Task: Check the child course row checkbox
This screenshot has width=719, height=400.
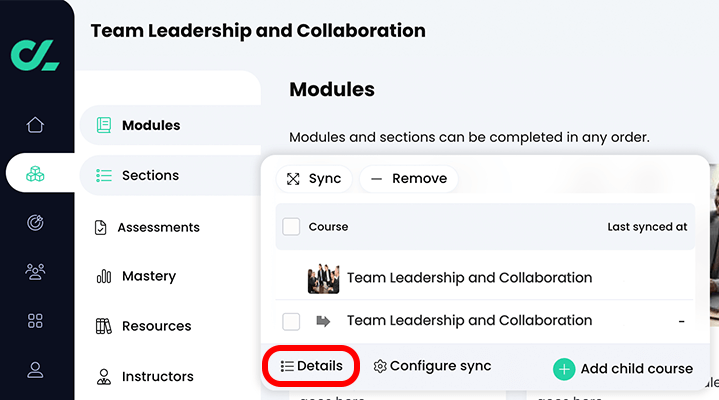Action: pyautogui.click(x=291, y=321)
